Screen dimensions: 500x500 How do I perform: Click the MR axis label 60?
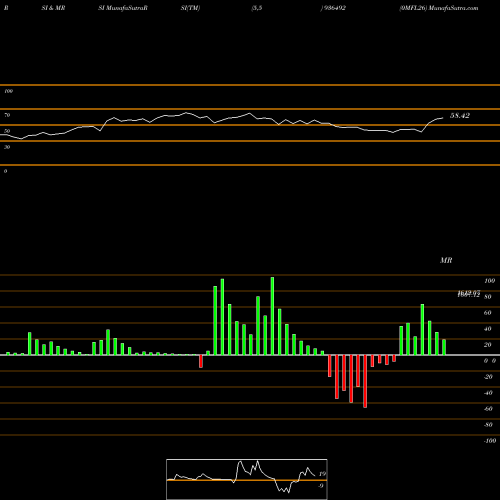point(488,313)
